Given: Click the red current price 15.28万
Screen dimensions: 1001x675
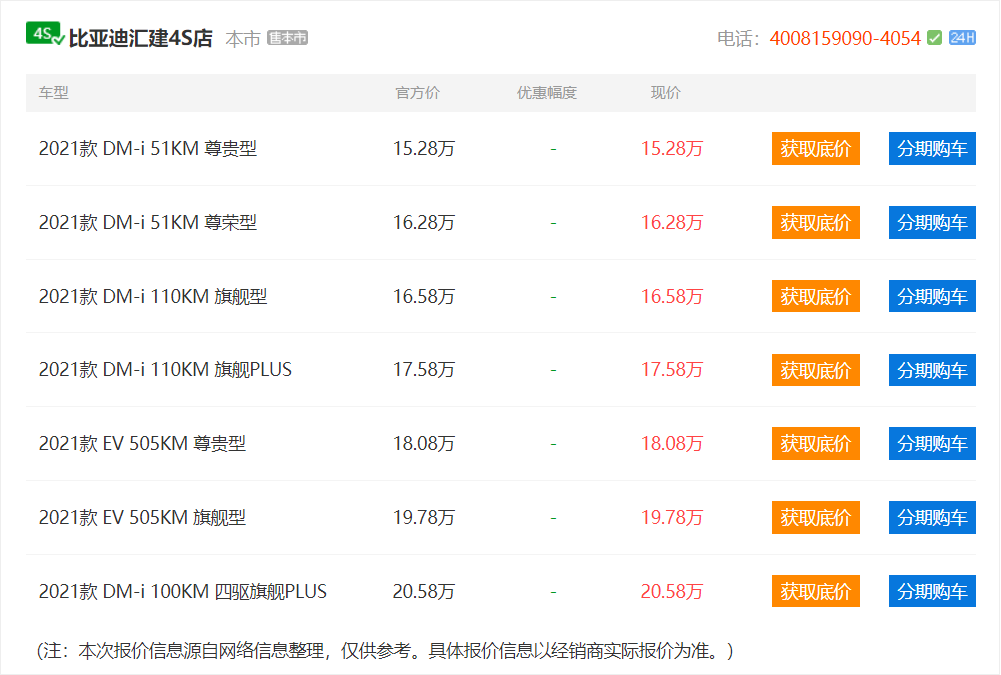Looking at the screenshot, I should (x=672, y=149).
